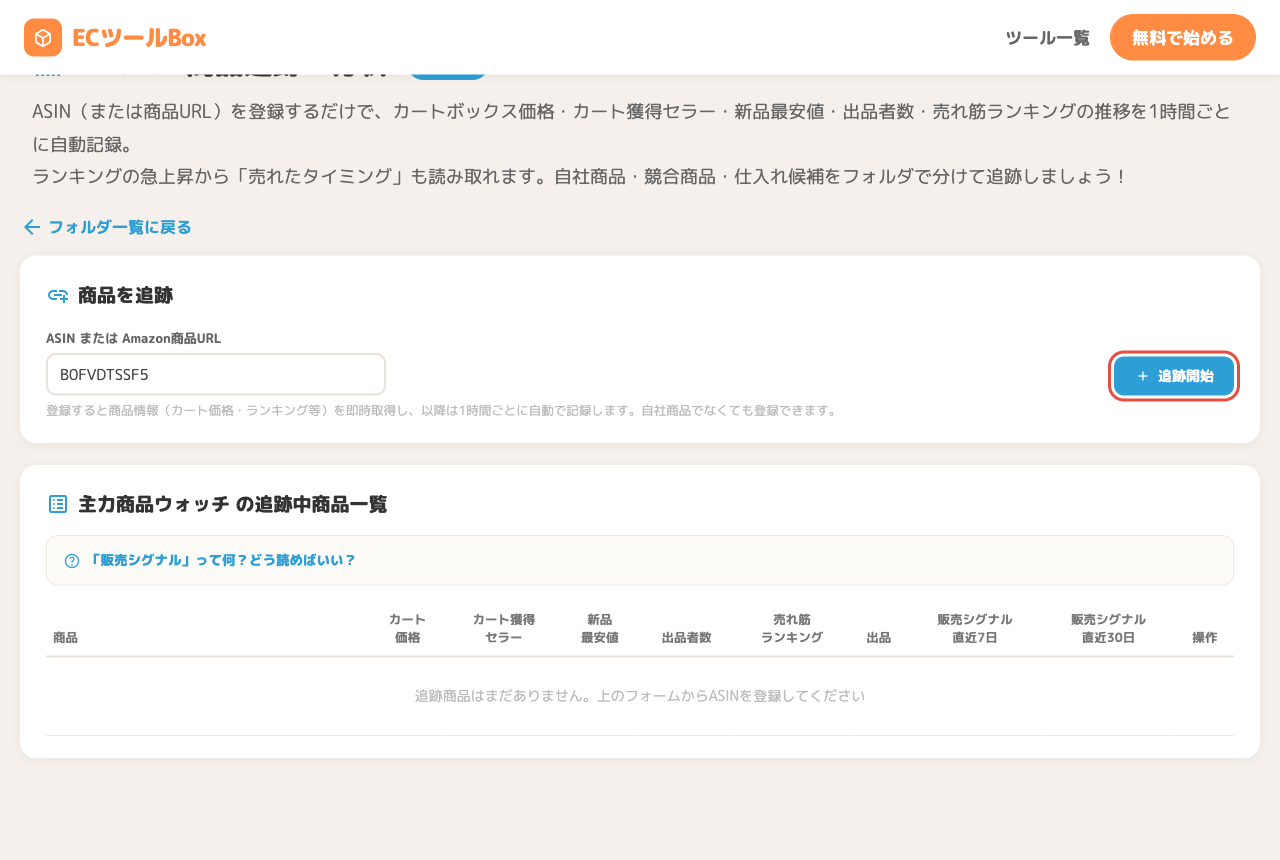This screenshot has height=860, width=1280.
Task: Click the 商品を追跡 section heading
Action: point(125,295)
